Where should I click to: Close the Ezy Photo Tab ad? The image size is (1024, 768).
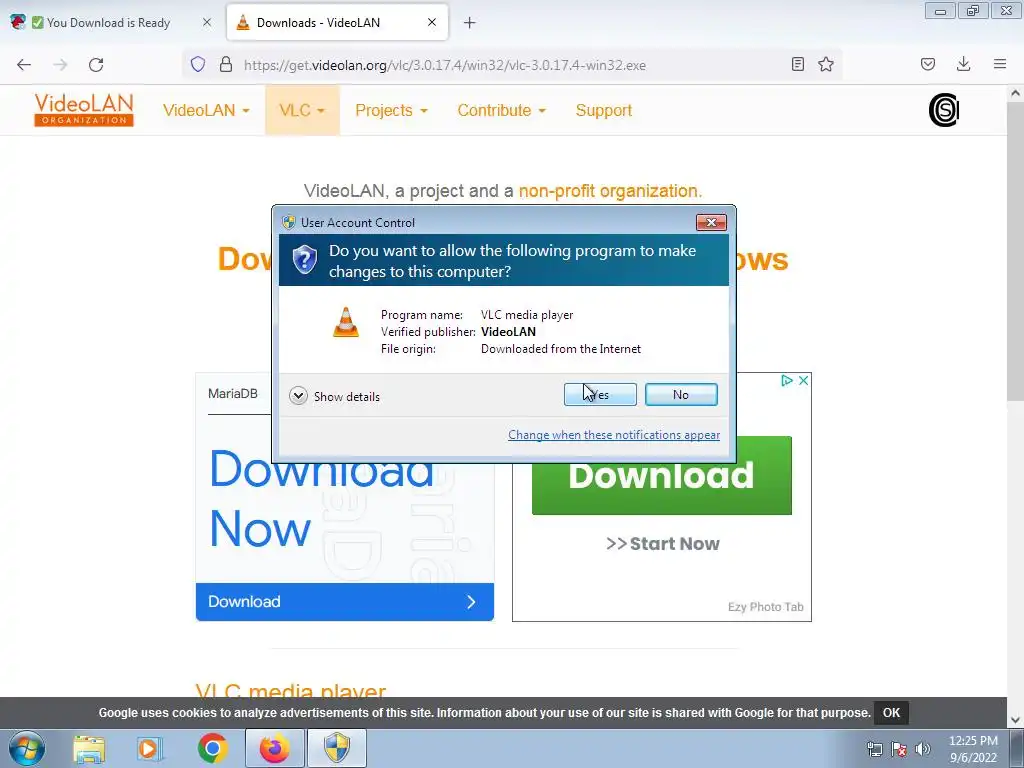(804, 380)
